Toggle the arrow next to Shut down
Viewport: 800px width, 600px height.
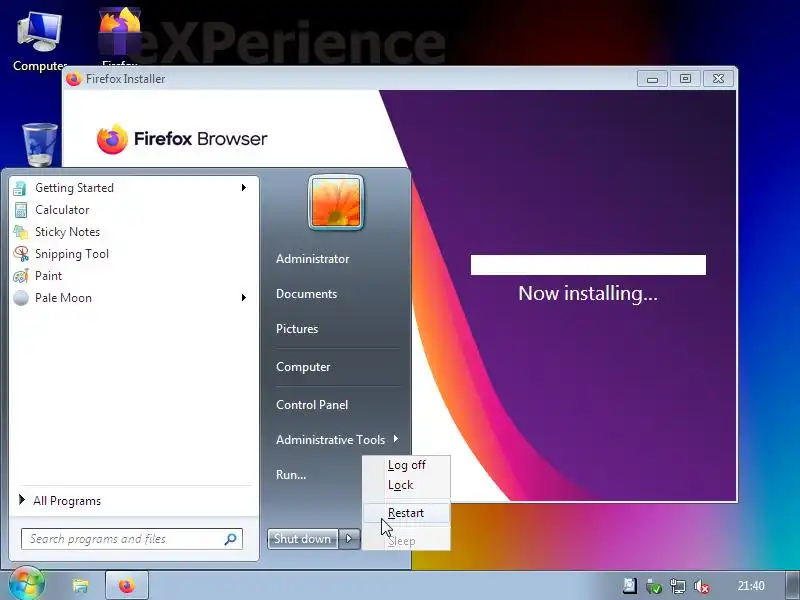pos(349,539)
